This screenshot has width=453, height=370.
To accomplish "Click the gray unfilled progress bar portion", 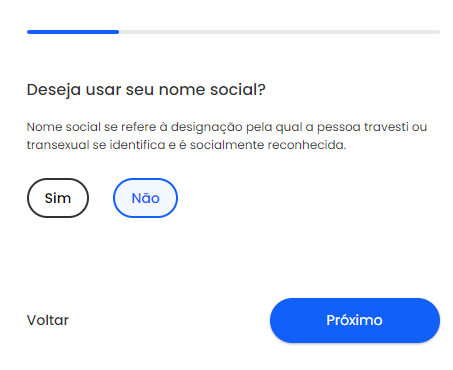I will 279,32.
